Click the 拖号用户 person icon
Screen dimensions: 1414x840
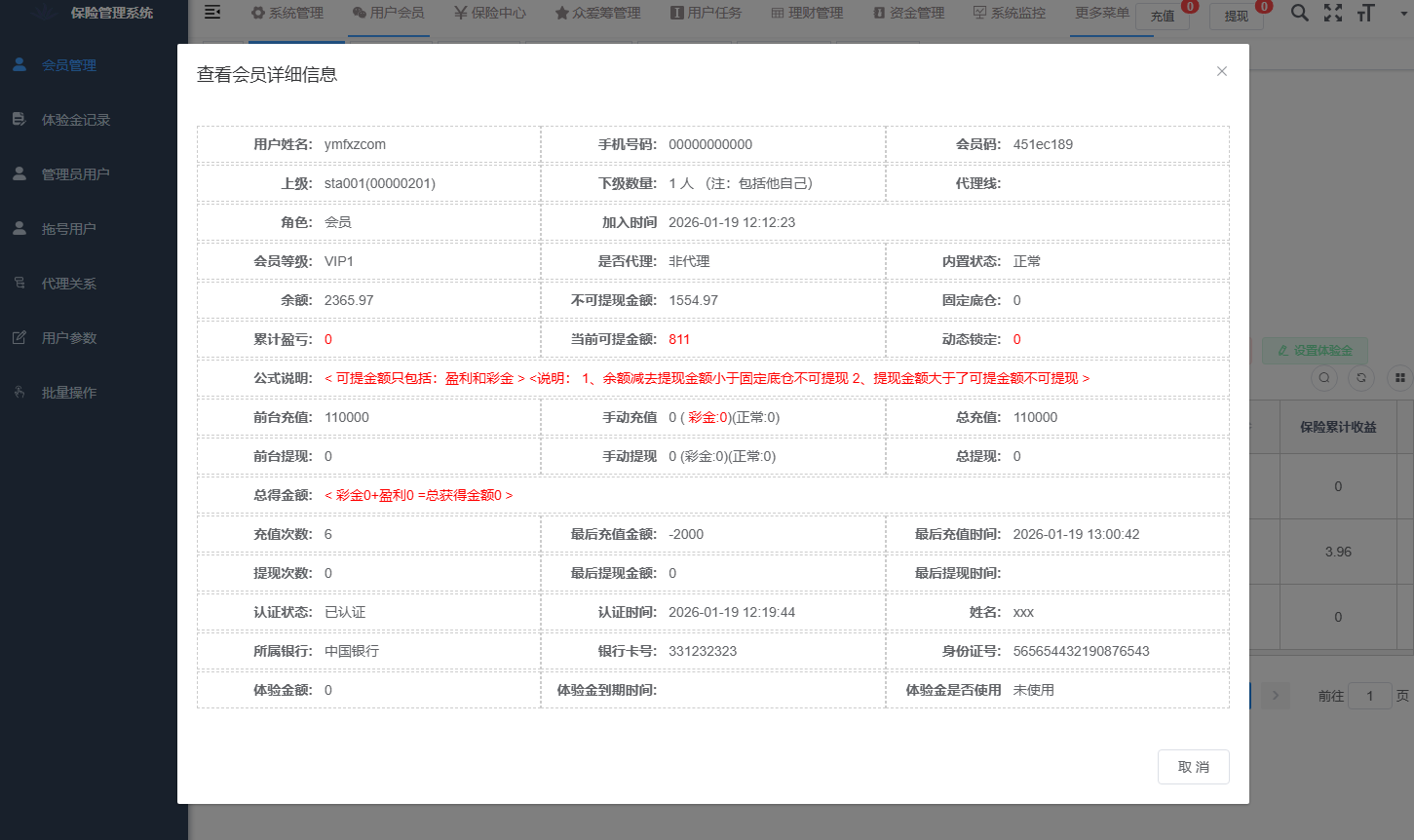[x=19, y=228]
